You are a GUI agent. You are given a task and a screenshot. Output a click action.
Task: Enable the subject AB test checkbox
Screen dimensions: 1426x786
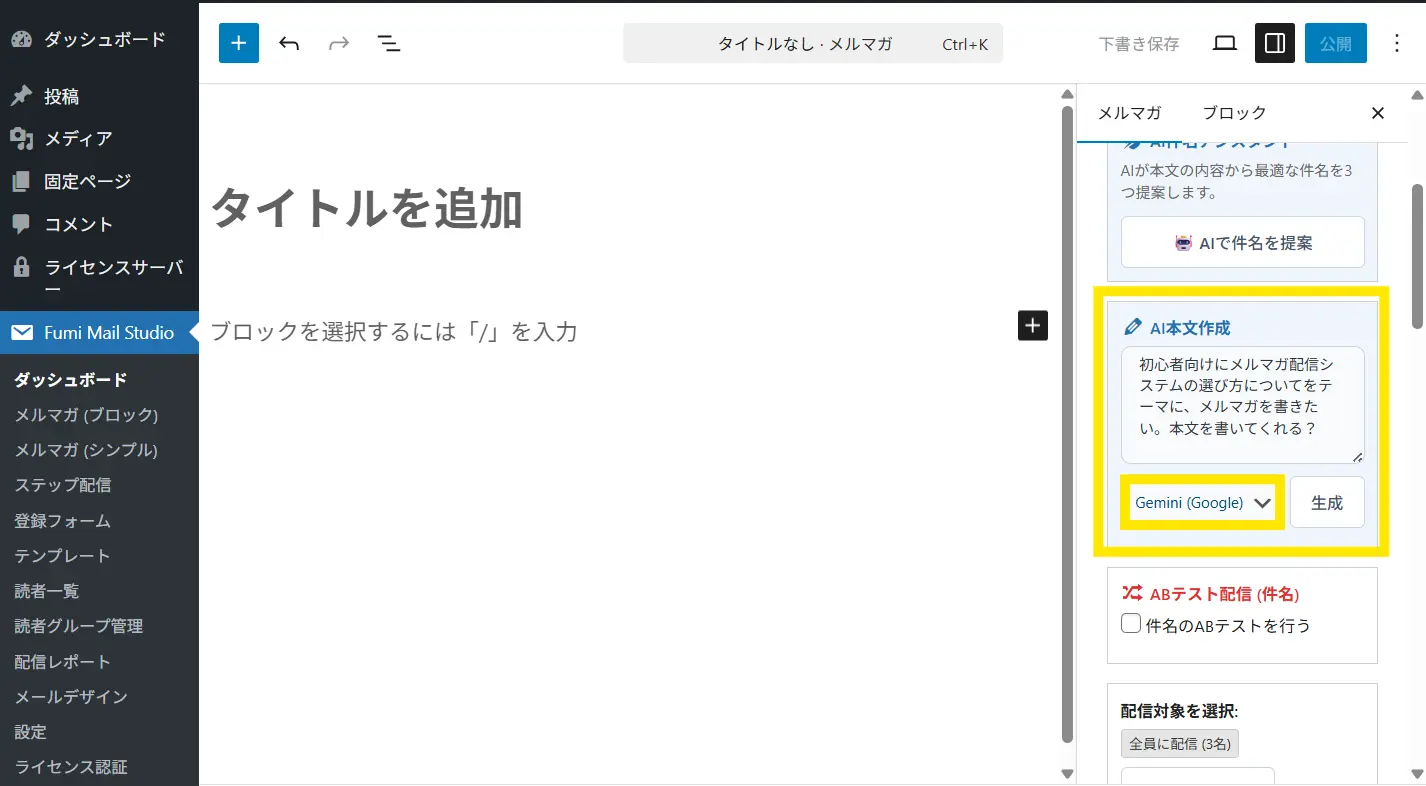[1131, 624]
